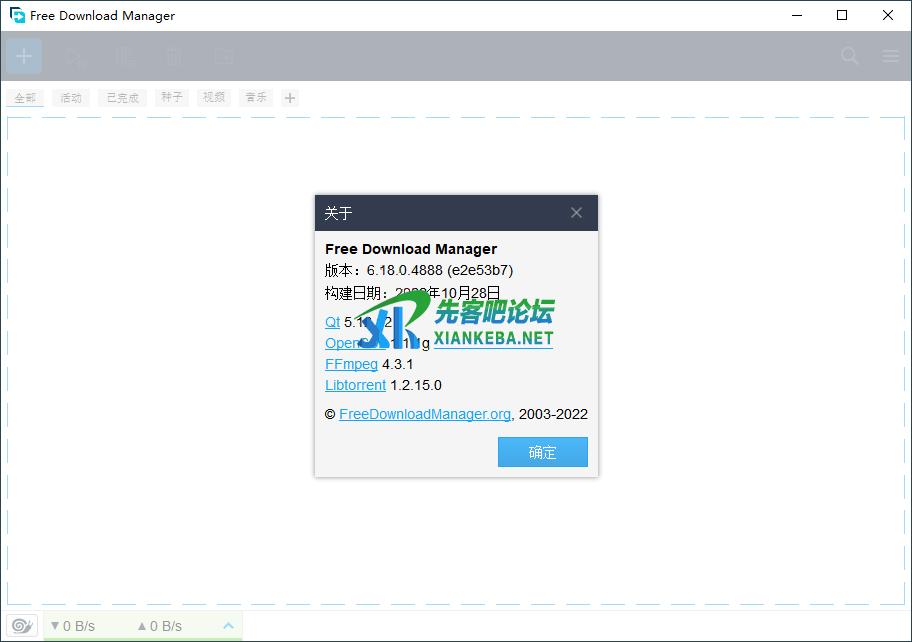Expand the speed panel chevron
Image resolution: width=912 pixels, height=642 pixels.
pos(228,626)
